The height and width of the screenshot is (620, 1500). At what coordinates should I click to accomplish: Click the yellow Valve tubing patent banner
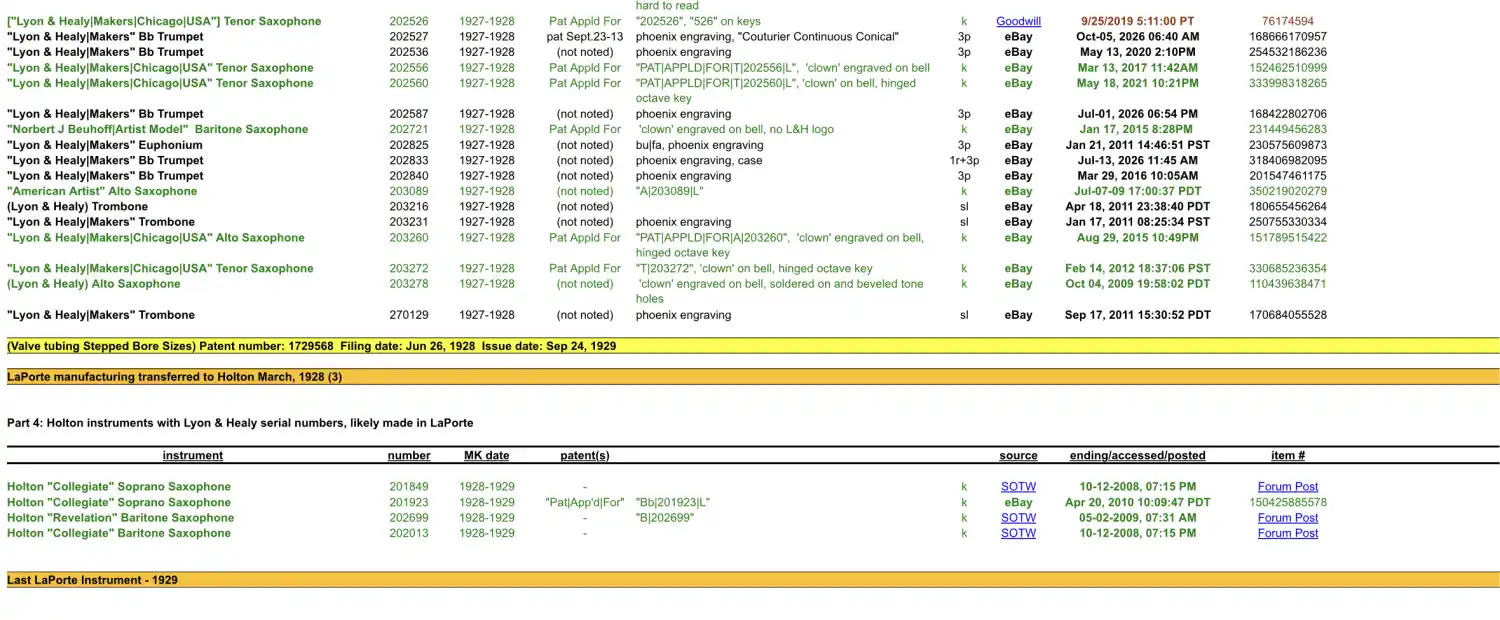(x=753, y=346)
